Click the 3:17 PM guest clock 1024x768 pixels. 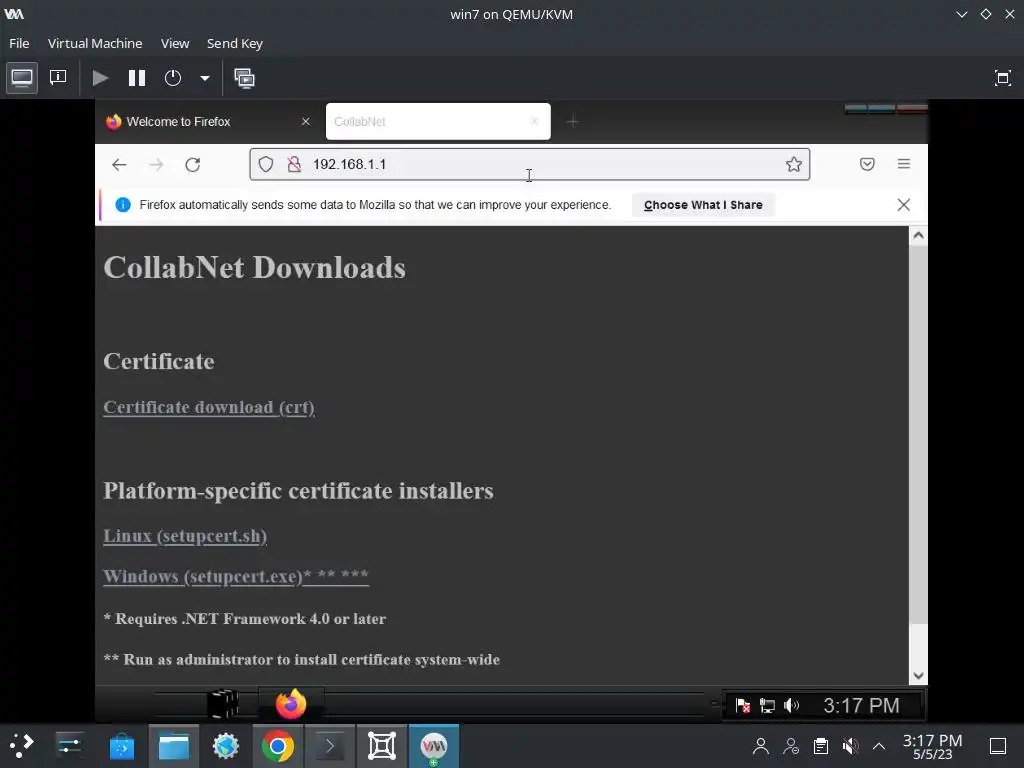click(x=861, y=705)
